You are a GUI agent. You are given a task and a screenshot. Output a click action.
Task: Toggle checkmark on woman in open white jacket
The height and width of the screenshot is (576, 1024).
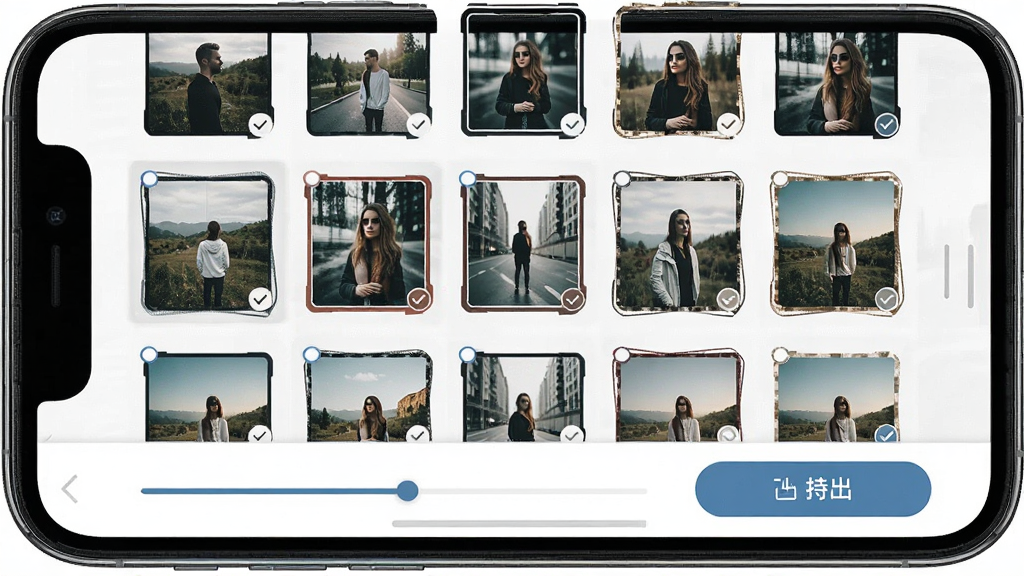click(x=728, y=300)
